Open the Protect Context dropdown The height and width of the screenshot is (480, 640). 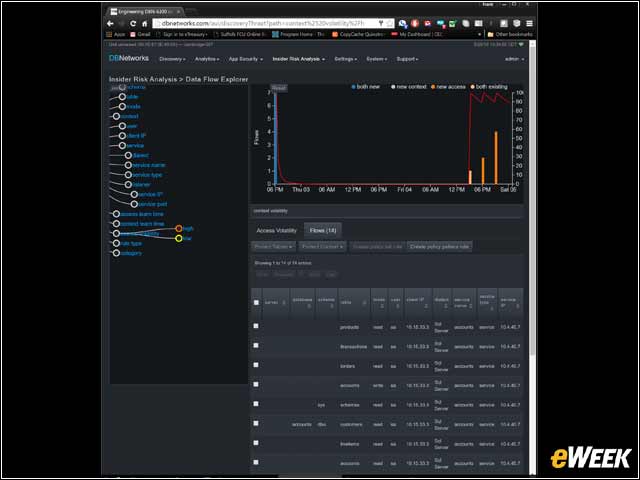click(322, 247)
